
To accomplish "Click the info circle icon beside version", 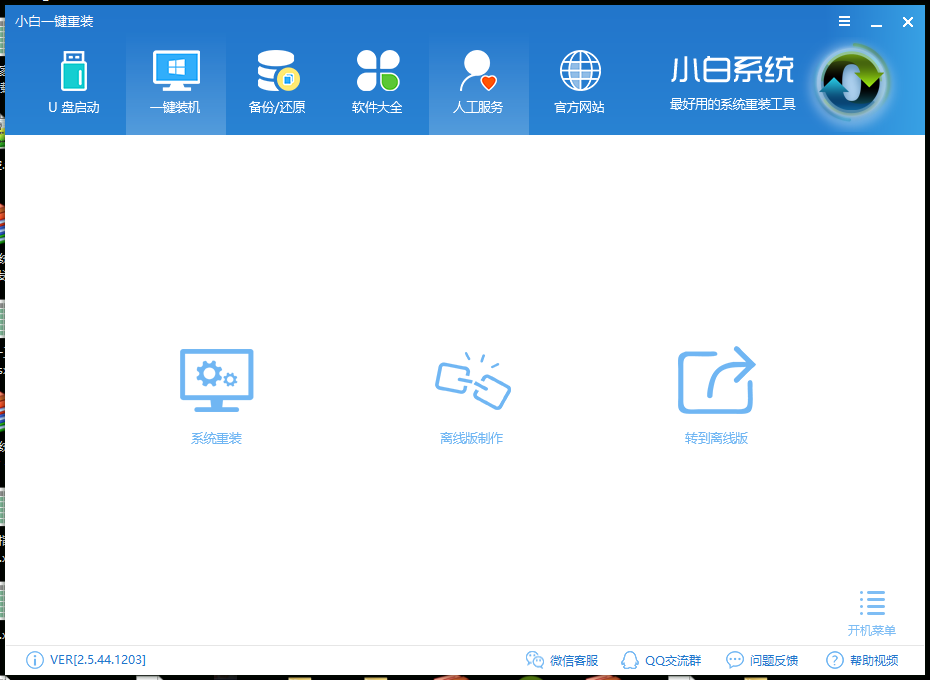I will click(x=34, y=660).
